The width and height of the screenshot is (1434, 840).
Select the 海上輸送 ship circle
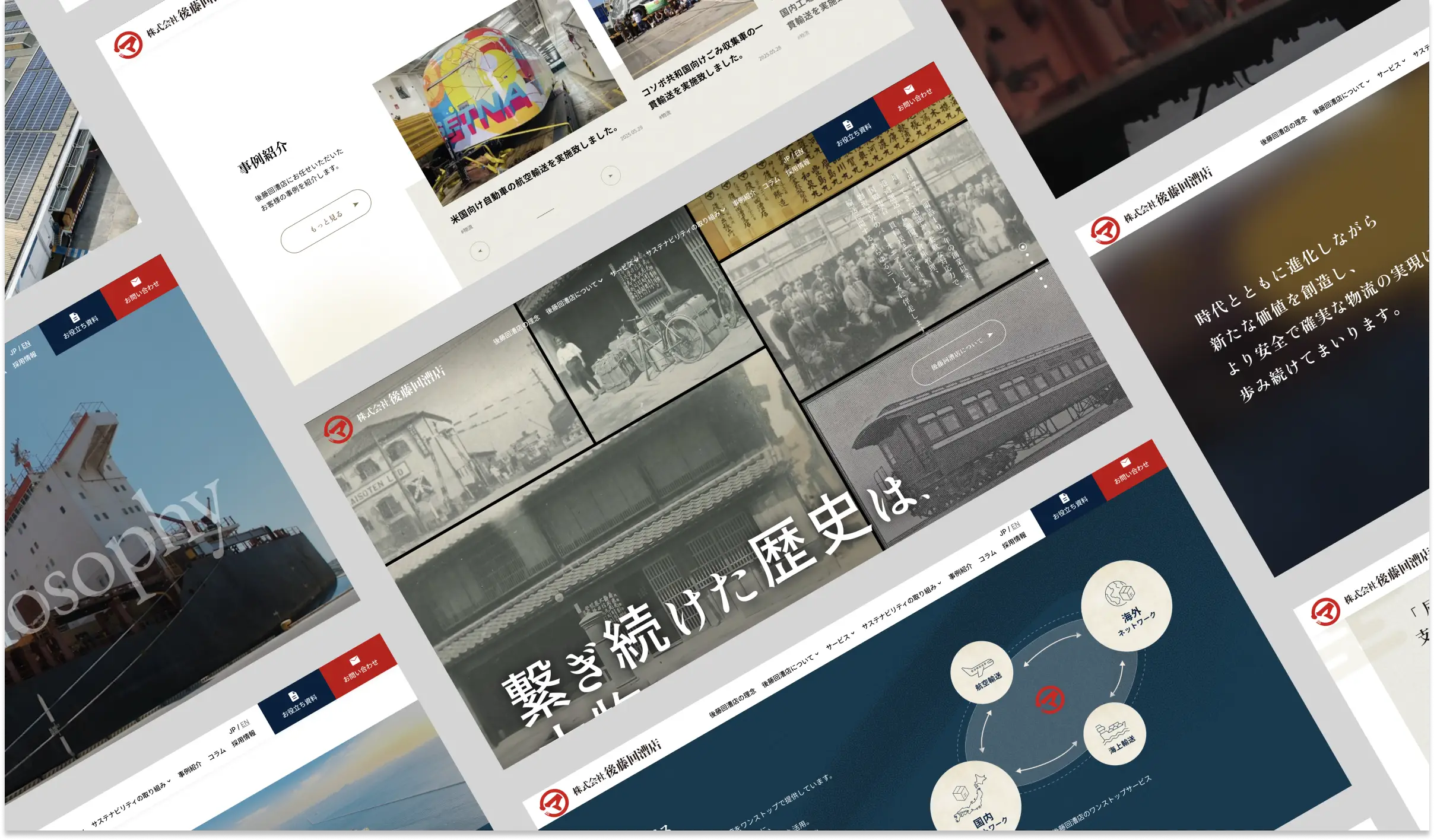1115,734
